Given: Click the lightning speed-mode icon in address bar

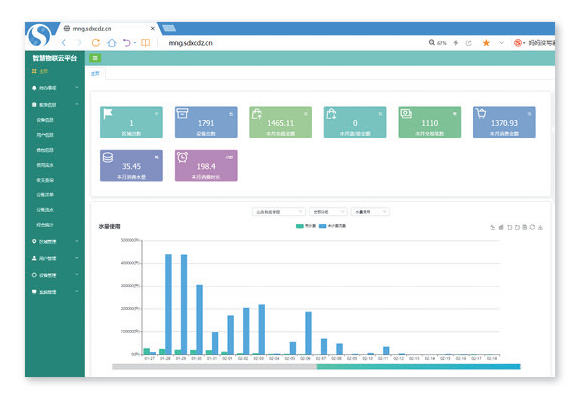Looking at the screenshot, I should [x=456, y=43].
